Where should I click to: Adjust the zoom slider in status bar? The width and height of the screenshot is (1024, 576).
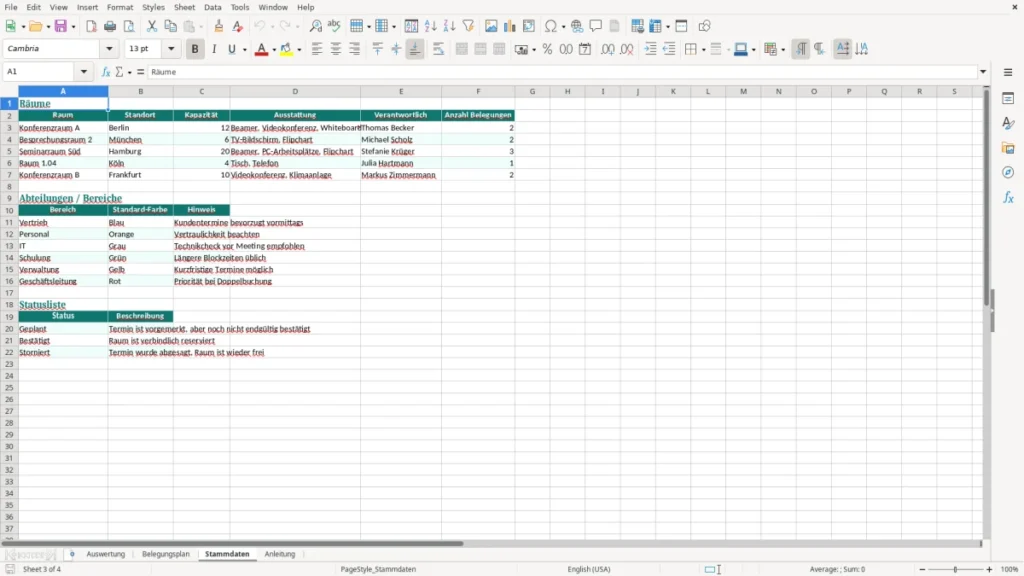click(955, 569)
